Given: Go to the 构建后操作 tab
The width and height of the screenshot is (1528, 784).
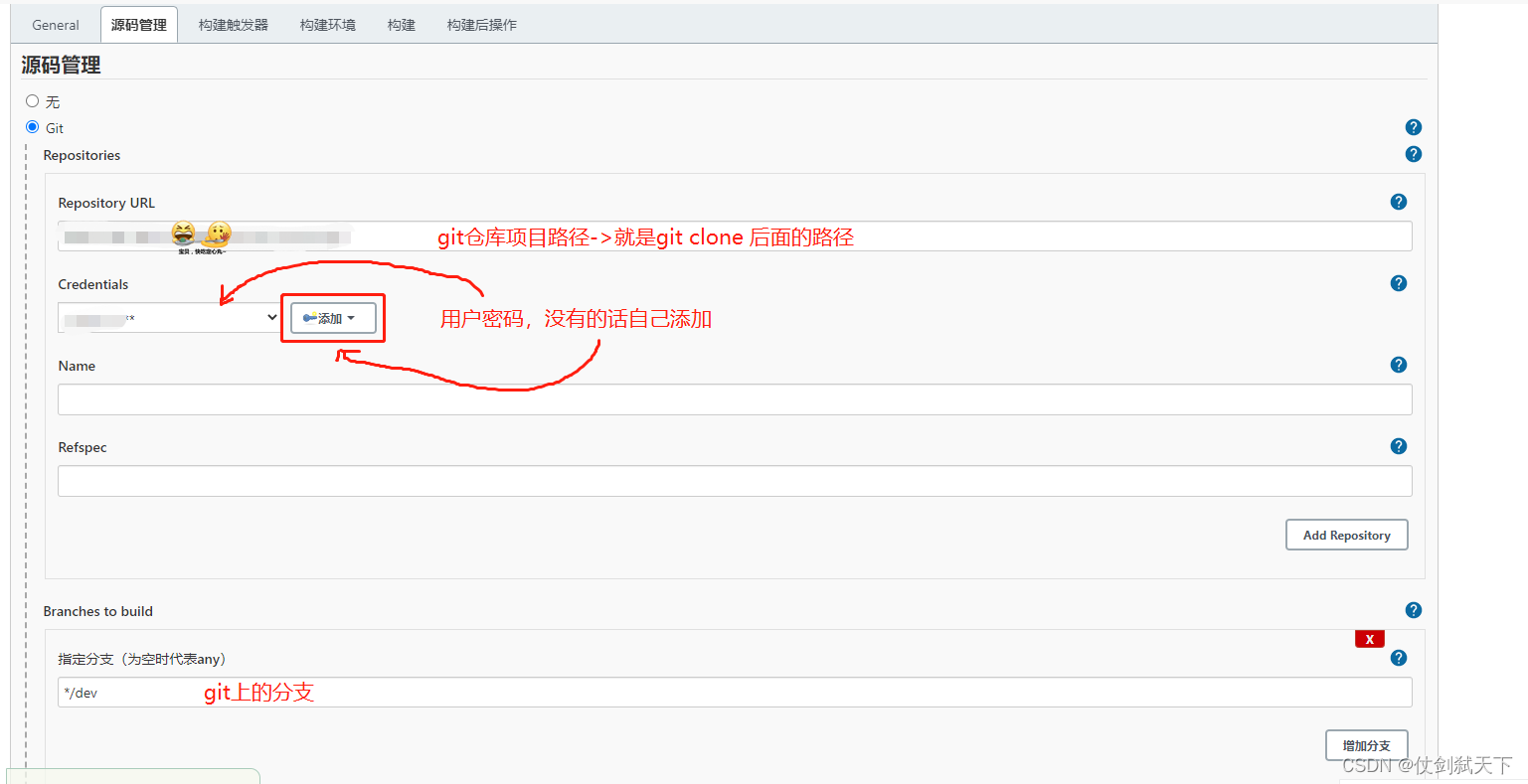Looking at the screenshot, I should click(482, 25).
